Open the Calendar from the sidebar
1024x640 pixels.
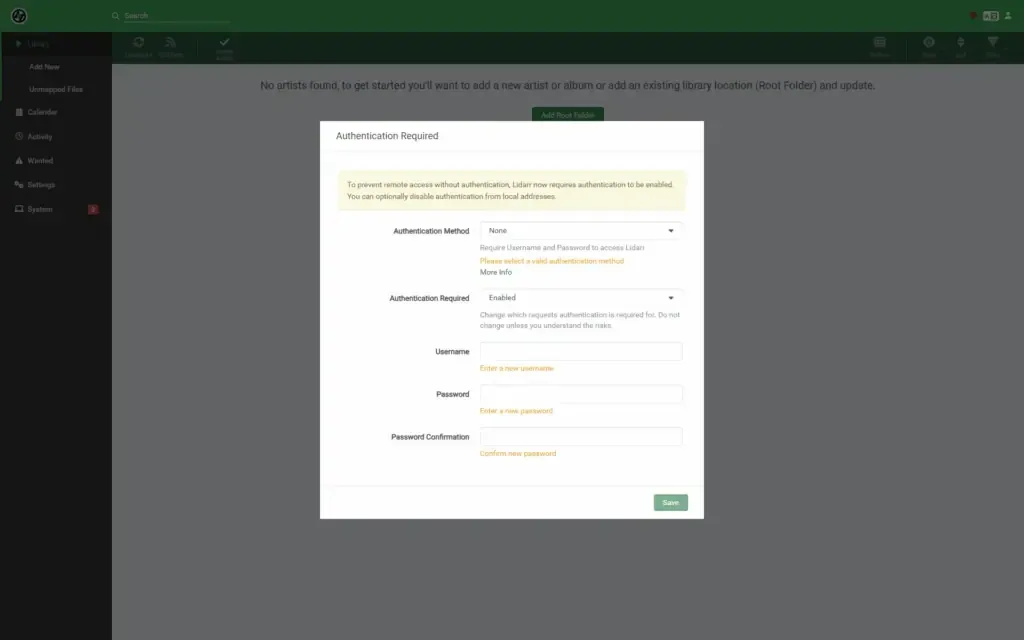[40, 112]
